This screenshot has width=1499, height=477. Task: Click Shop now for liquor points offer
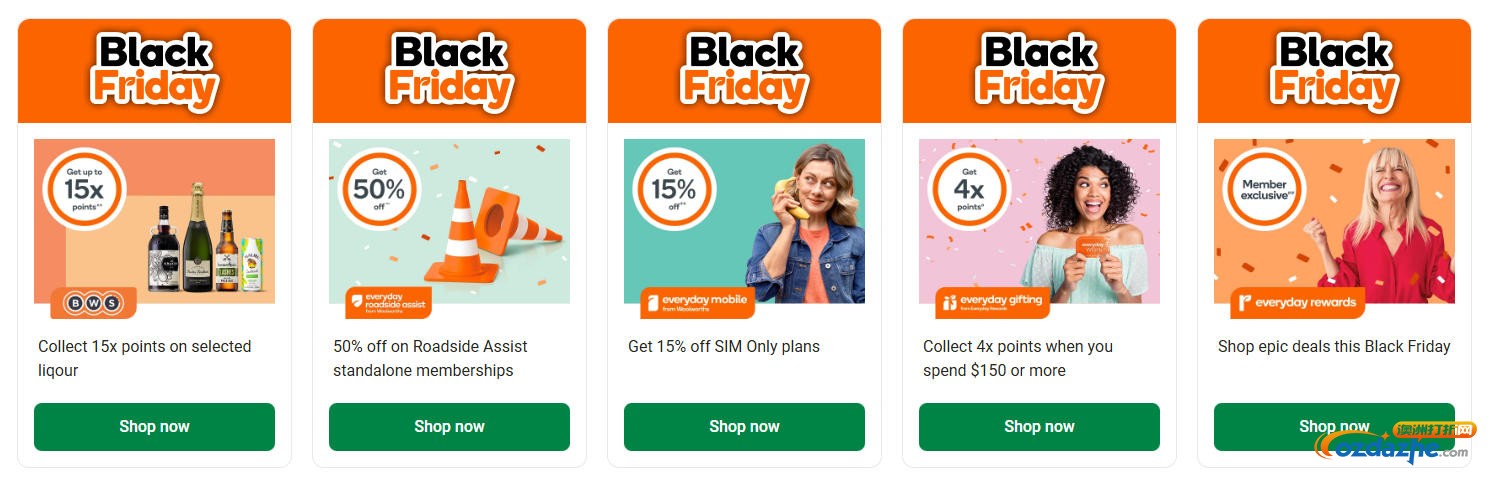pos(154,427)
